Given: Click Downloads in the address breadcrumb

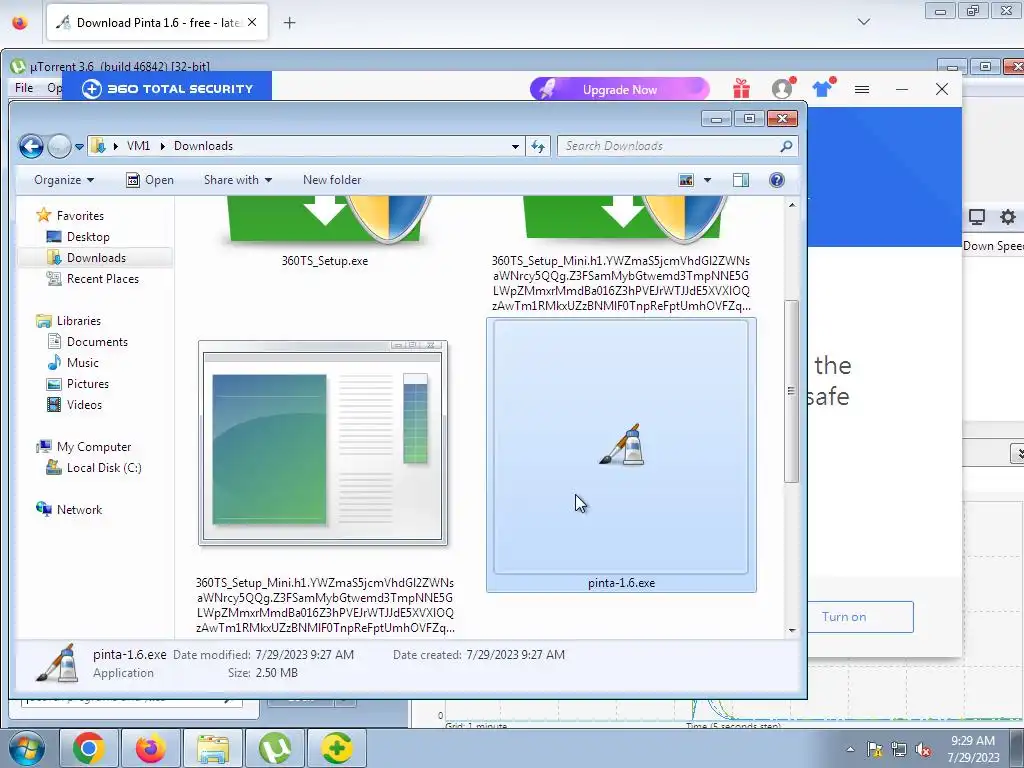Looking at the screenshot, I should coord(203,146).
